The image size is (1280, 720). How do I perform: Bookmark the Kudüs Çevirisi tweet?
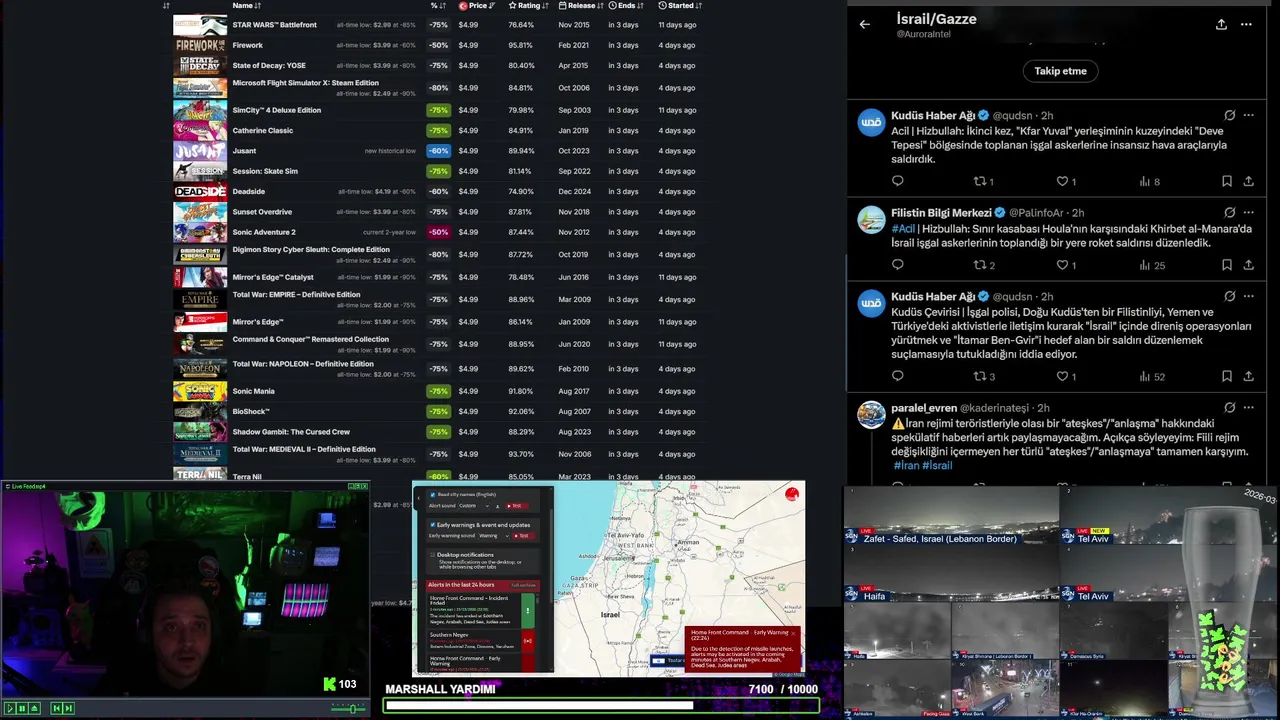1226,376
